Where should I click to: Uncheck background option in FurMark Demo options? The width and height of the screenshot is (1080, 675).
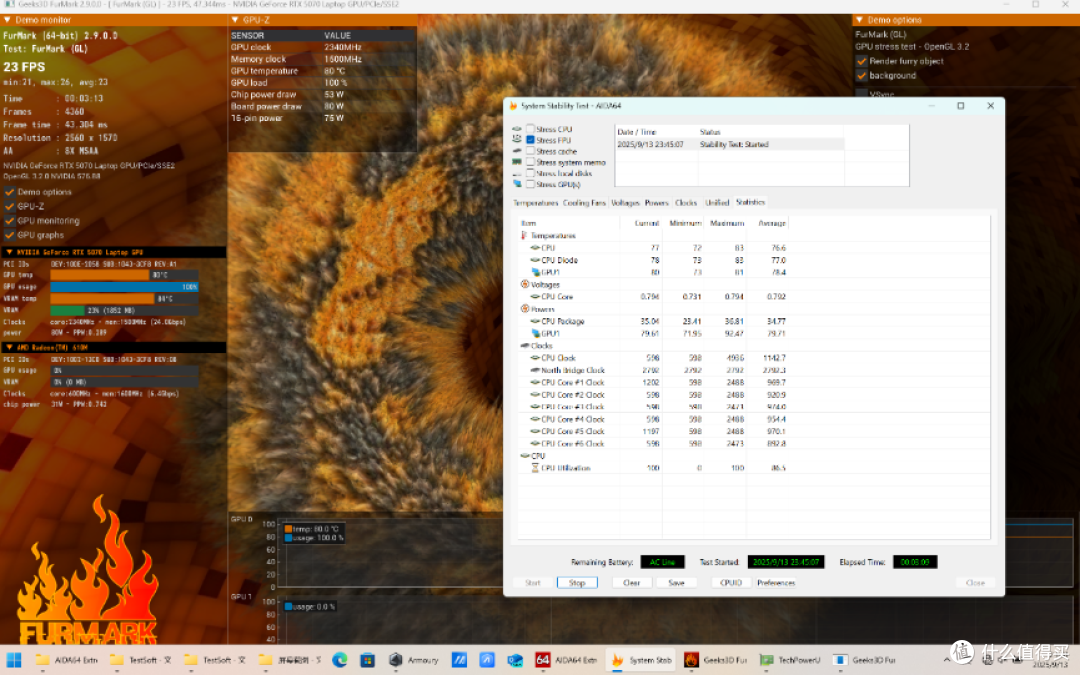862,75
